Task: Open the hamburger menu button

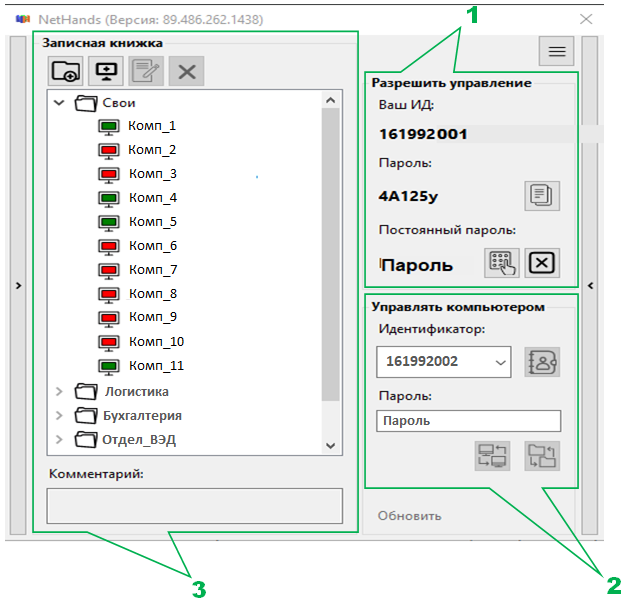Action: click(556, 51)
